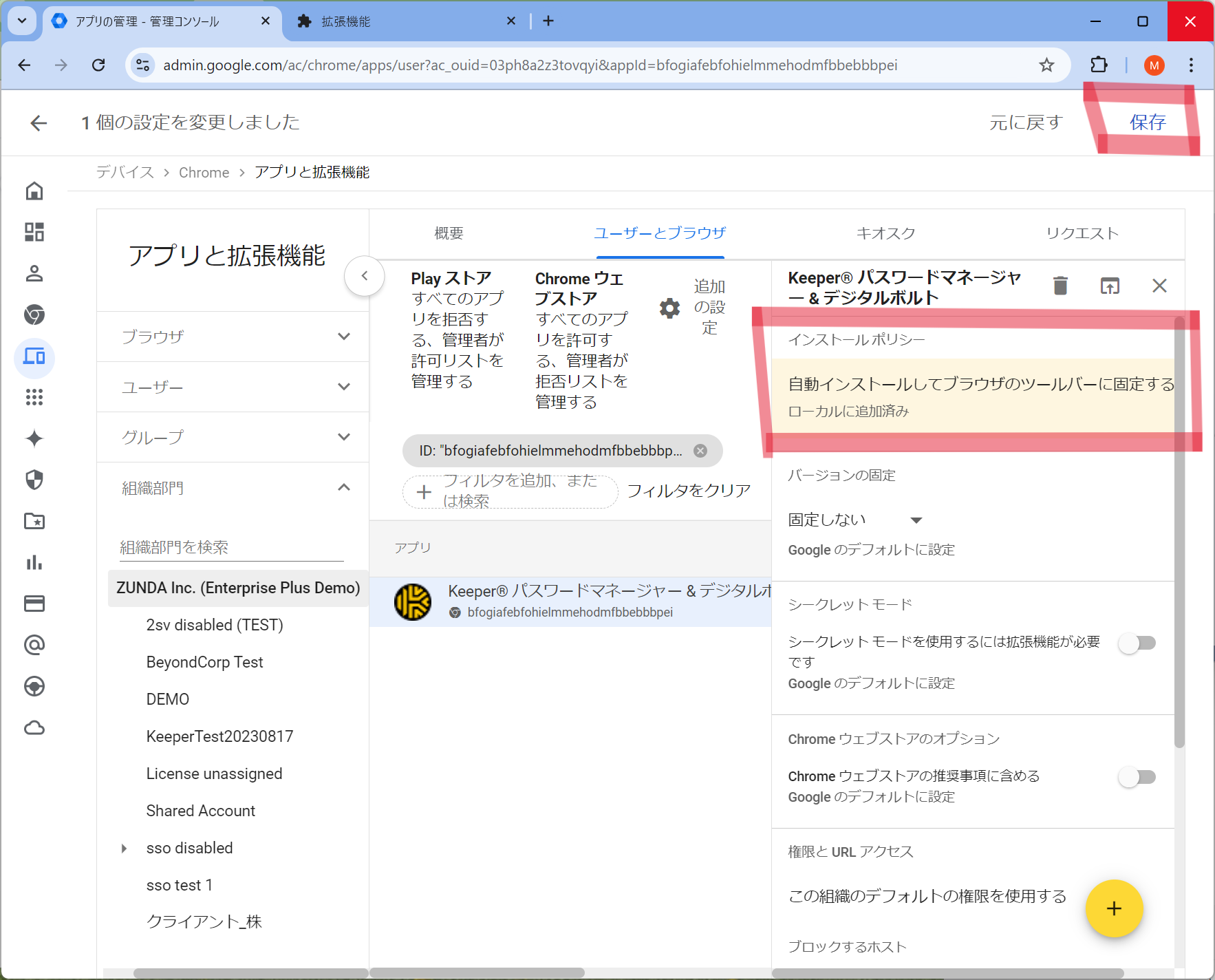The image size is (1215, 980).
Task: Select the highlighted Devices icon in sidebar
Action: (34, 357)
